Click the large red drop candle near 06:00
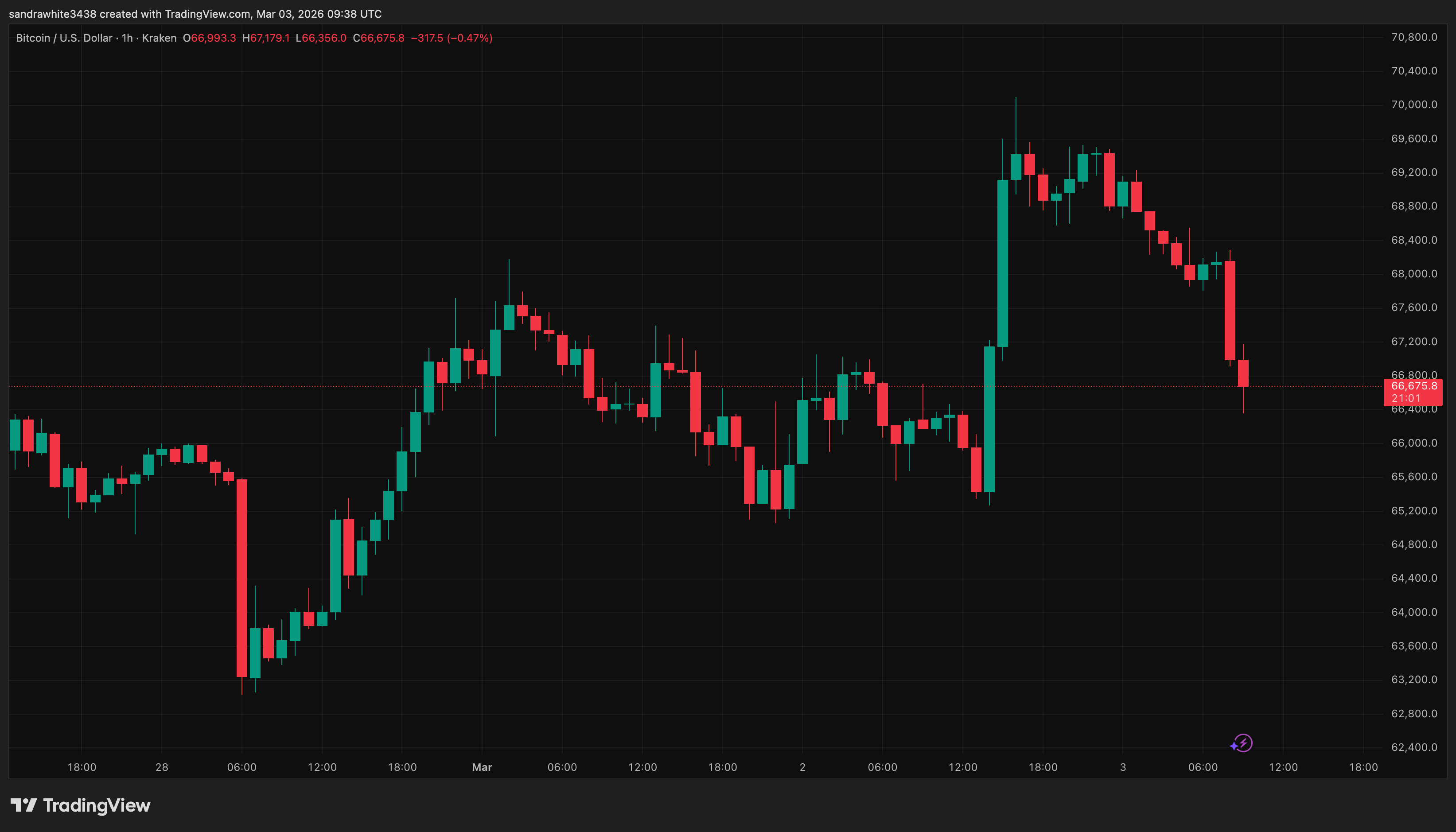Viewport: 1456px width, 832px height. pos(242,572)
